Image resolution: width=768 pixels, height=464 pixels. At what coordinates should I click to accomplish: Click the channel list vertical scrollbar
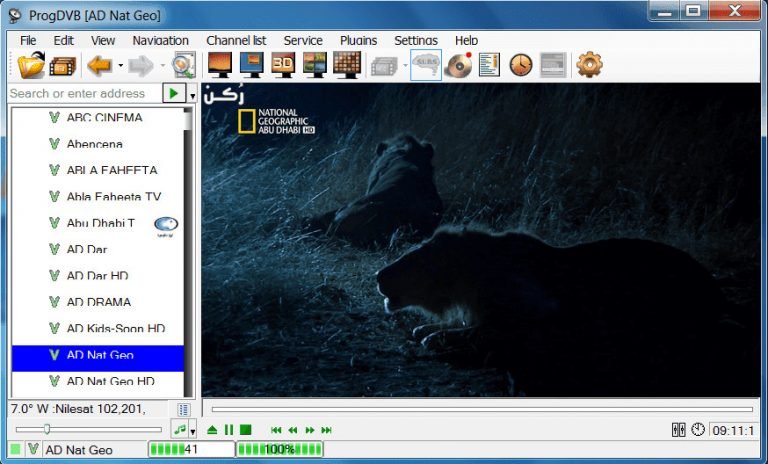click(189, 252)
